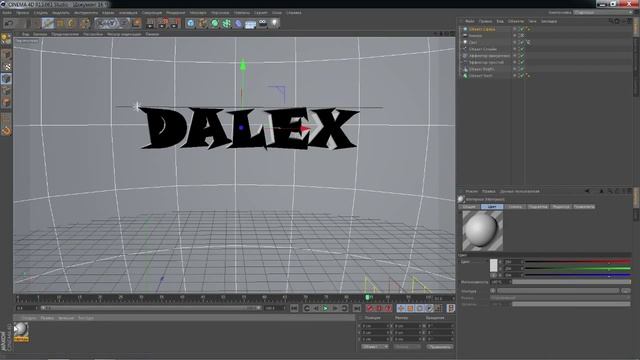Click the back arrow in Attribute Manager

pyautogui.click(x=587, y=191)
